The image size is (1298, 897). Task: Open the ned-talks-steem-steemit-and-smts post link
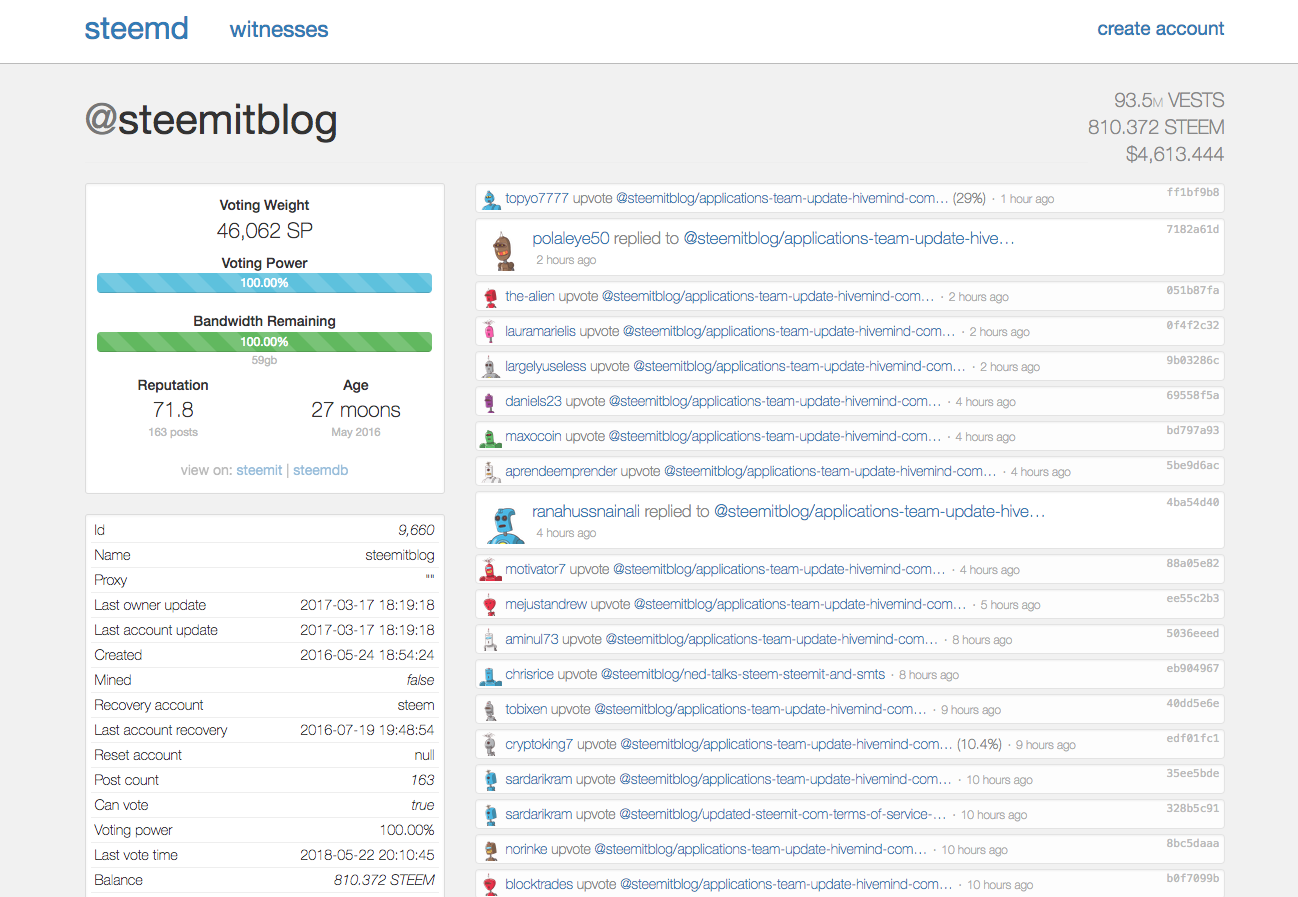(743, 675)
